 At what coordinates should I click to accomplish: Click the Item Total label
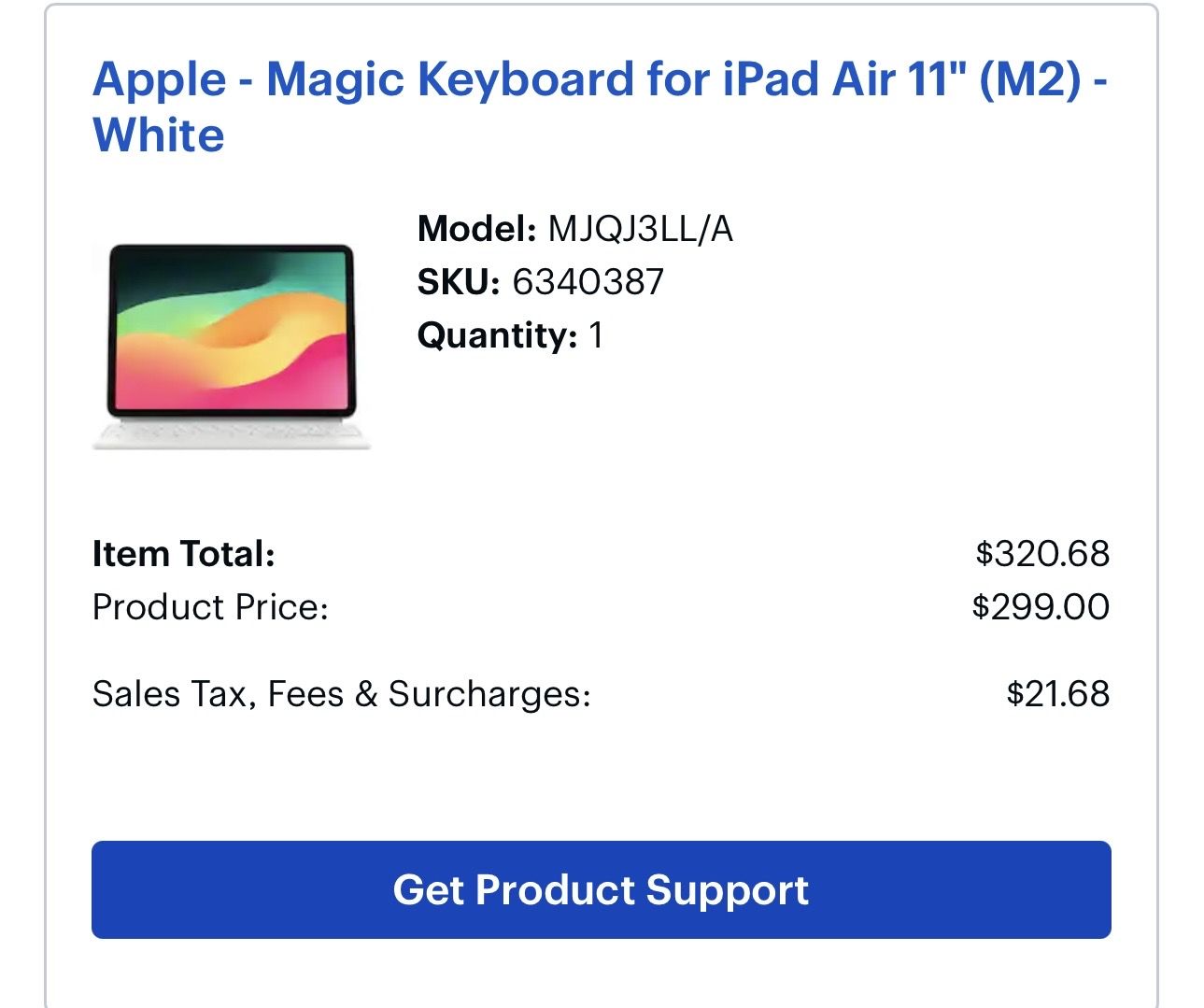[x=183, y=554]
